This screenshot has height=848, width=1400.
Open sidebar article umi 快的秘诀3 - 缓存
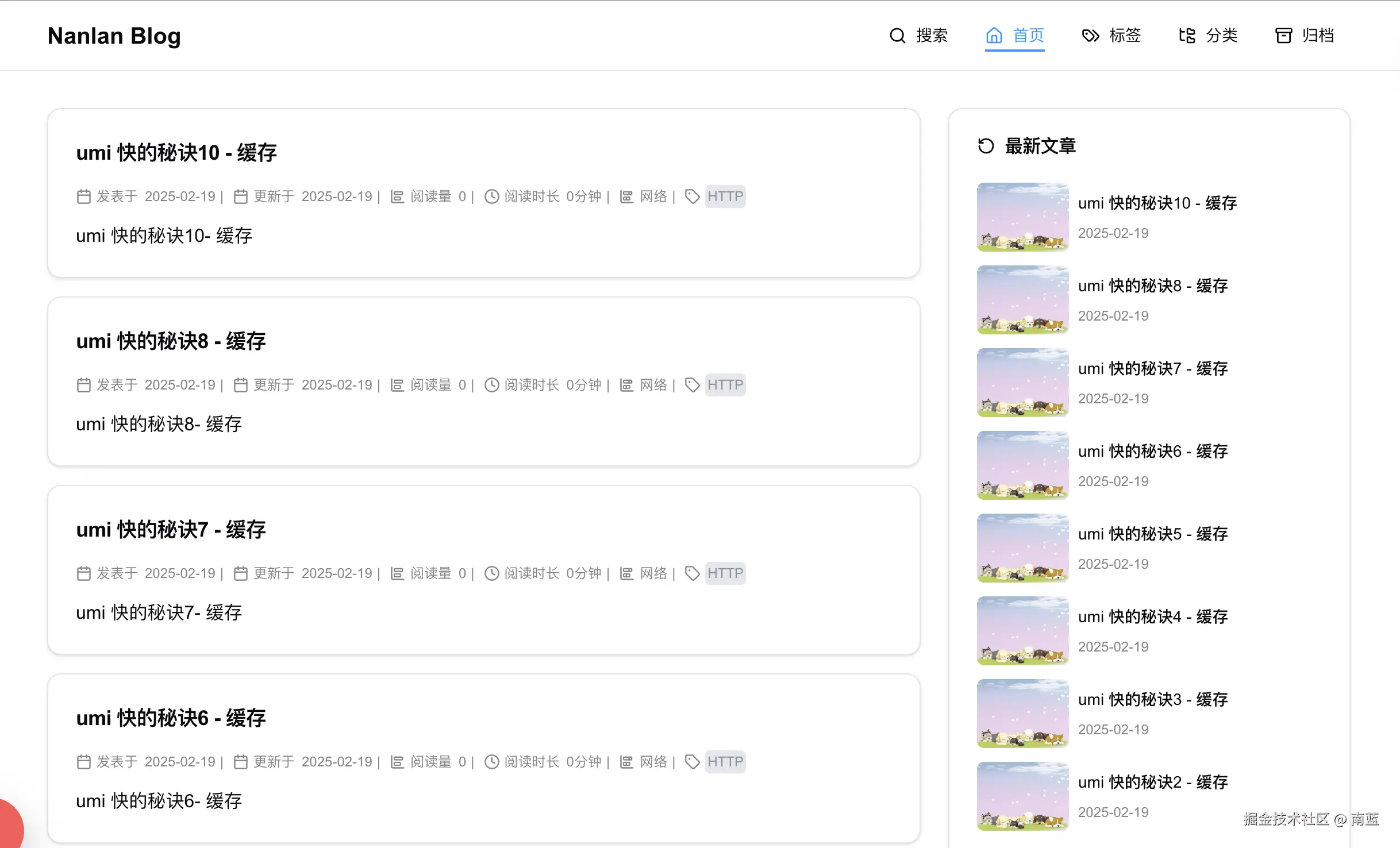pos(1152,699)
